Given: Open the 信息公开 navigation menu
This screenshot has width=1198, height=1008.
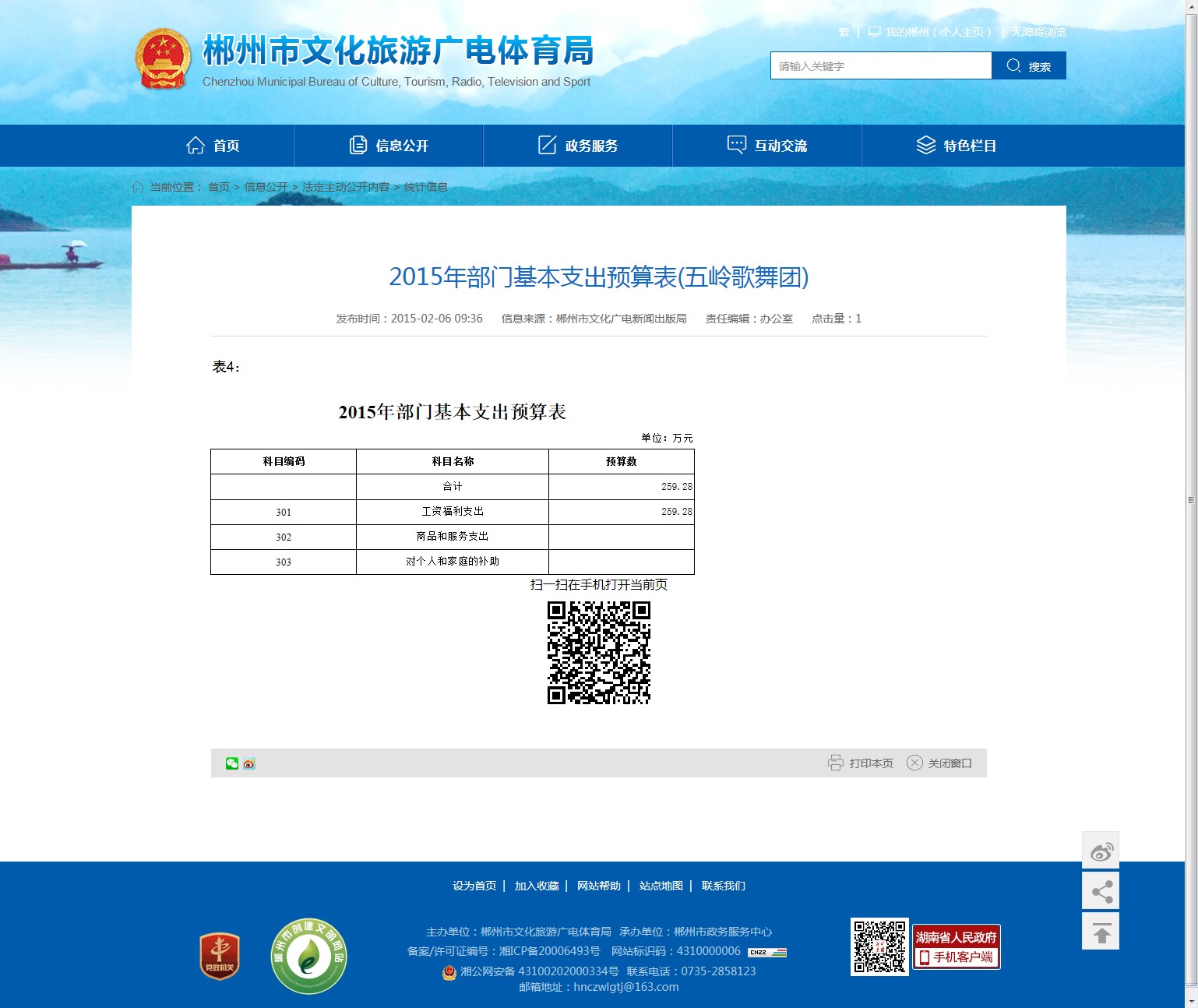Looking at the screenshot, I should pyautogui.click(x=389, y=146).
